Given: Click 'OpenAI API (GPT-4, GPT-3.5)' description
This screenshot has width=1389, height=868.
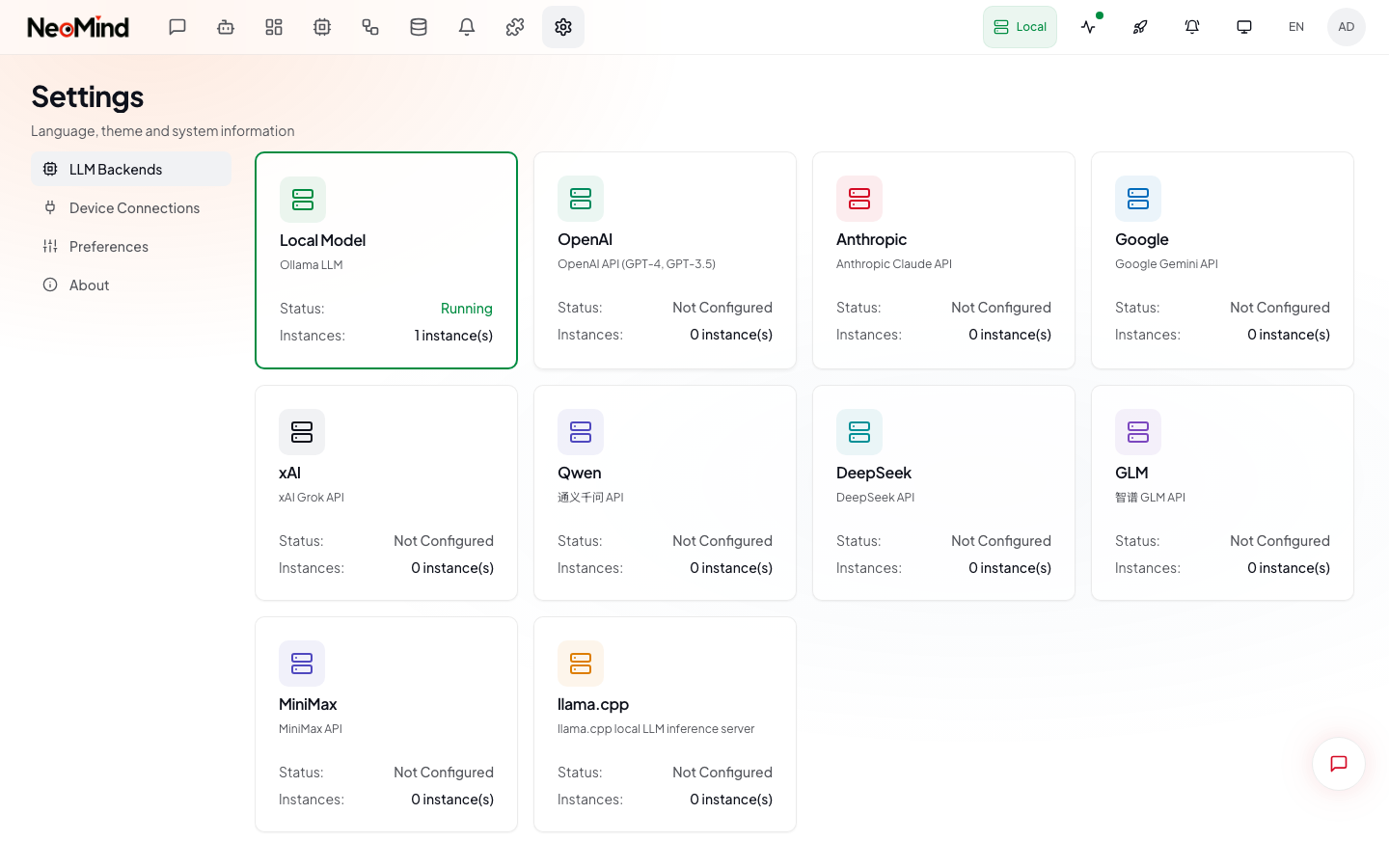Looking at the screenshot, I should tap(637, 264).
